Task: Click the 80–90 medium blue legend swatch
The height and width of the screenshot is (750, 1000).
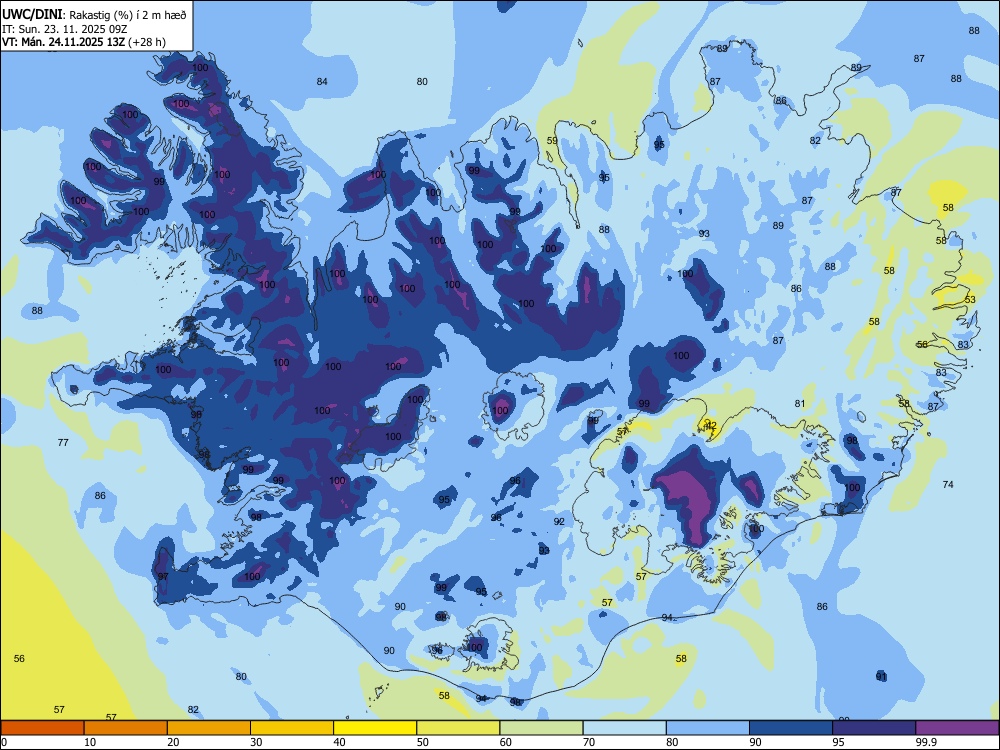Action: (x=708, y=728)
